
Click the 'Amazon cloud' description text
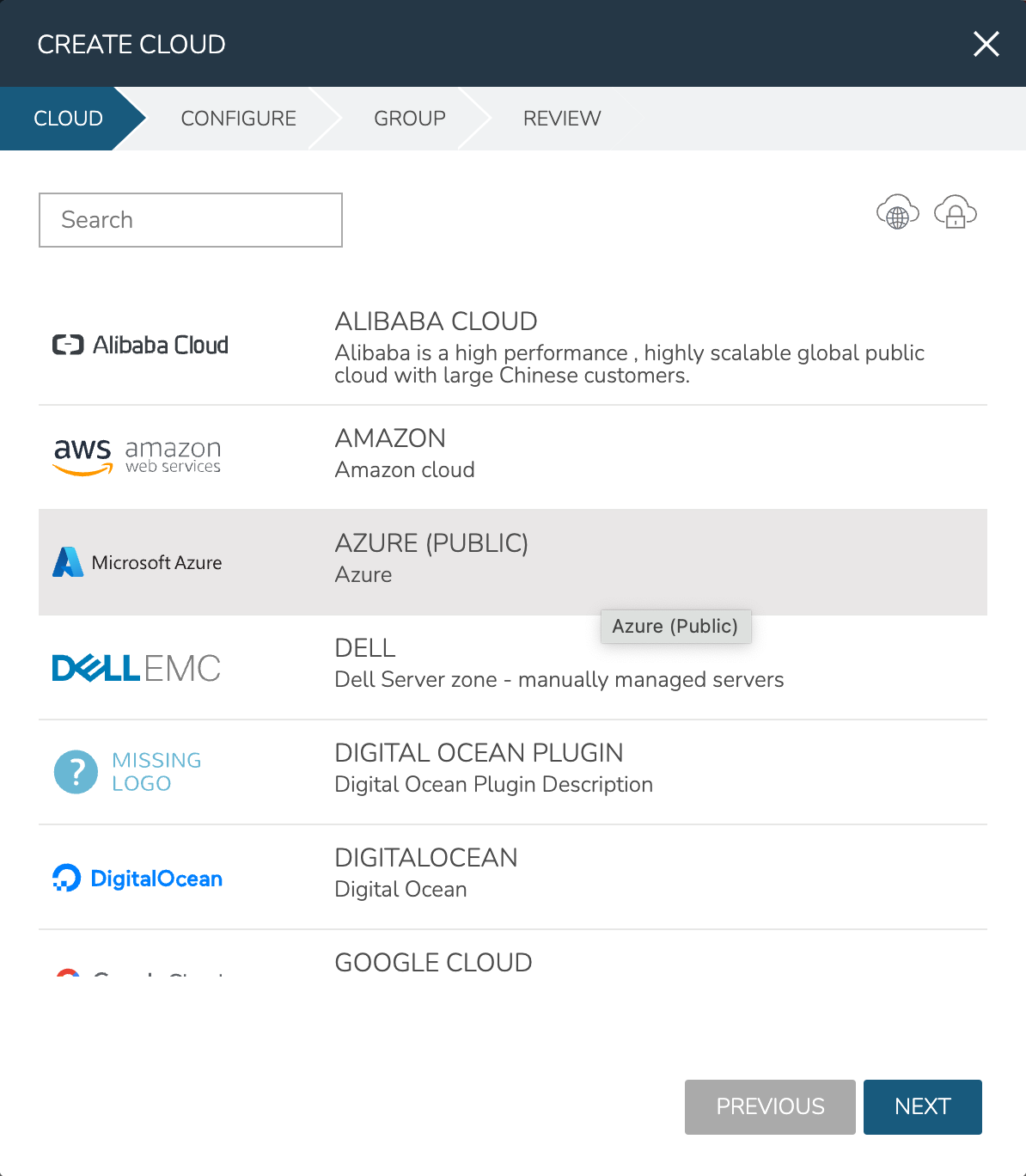point(405,470)
